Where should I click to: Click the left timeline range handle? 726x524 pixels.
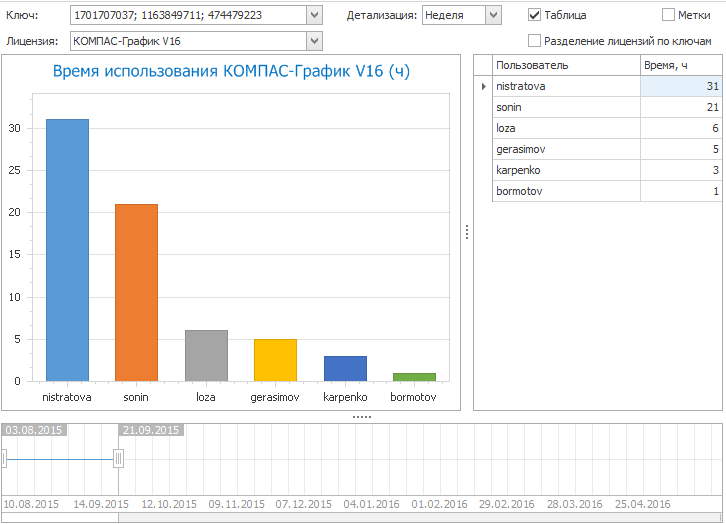4,458
